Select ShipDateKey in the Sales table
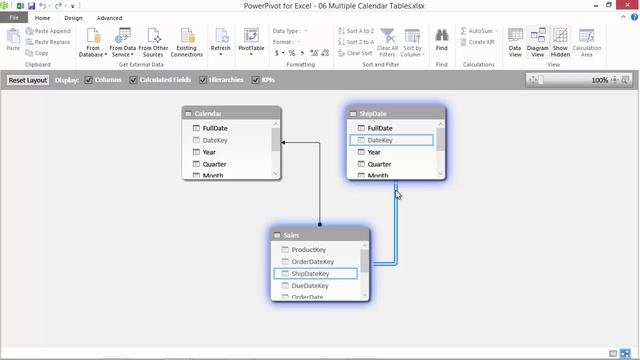Screen dimensions: 640x360 [x=316, y=273]
